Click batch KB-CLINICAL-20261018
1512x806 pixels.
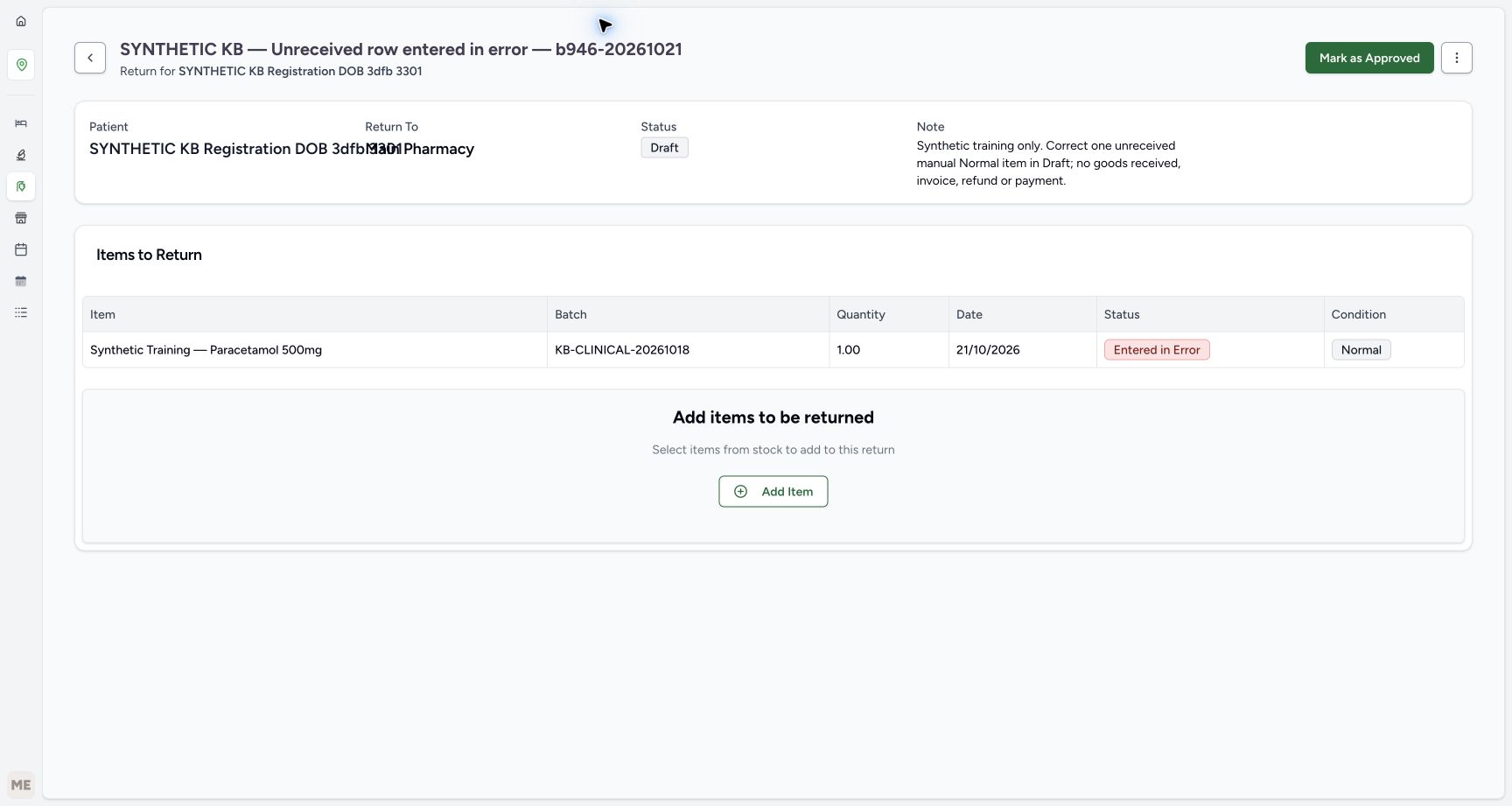622,350
